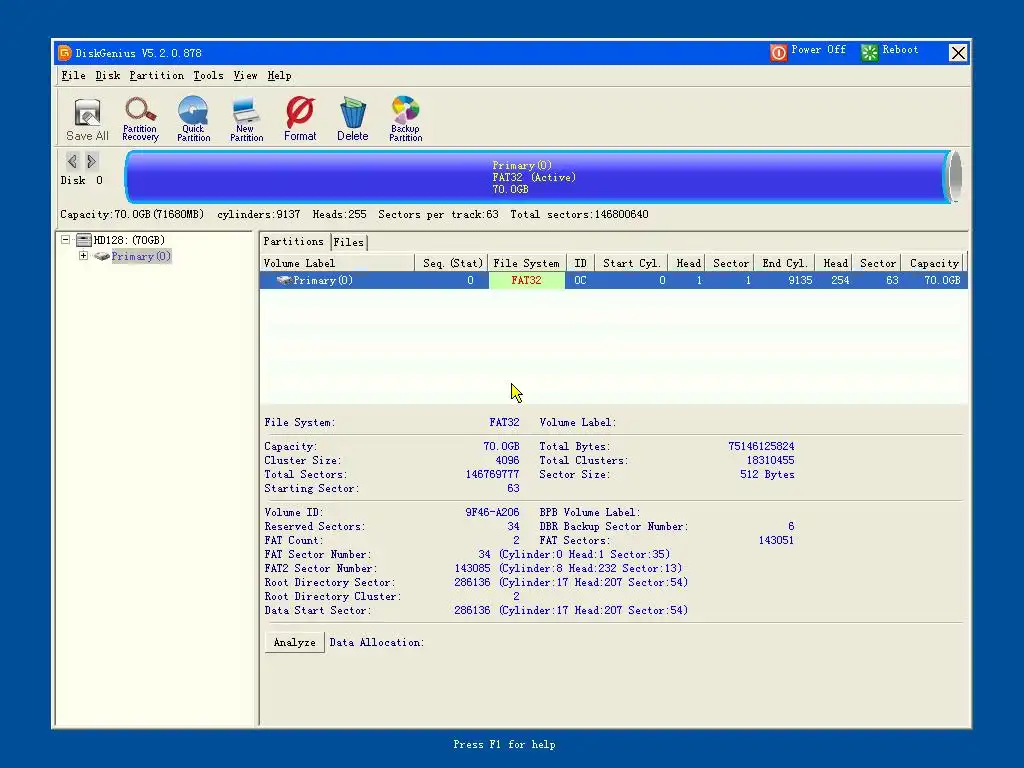Open the Tools menu
This screenshot has height=768, width=1024.
pyautogui.click(x=208, y=76)
